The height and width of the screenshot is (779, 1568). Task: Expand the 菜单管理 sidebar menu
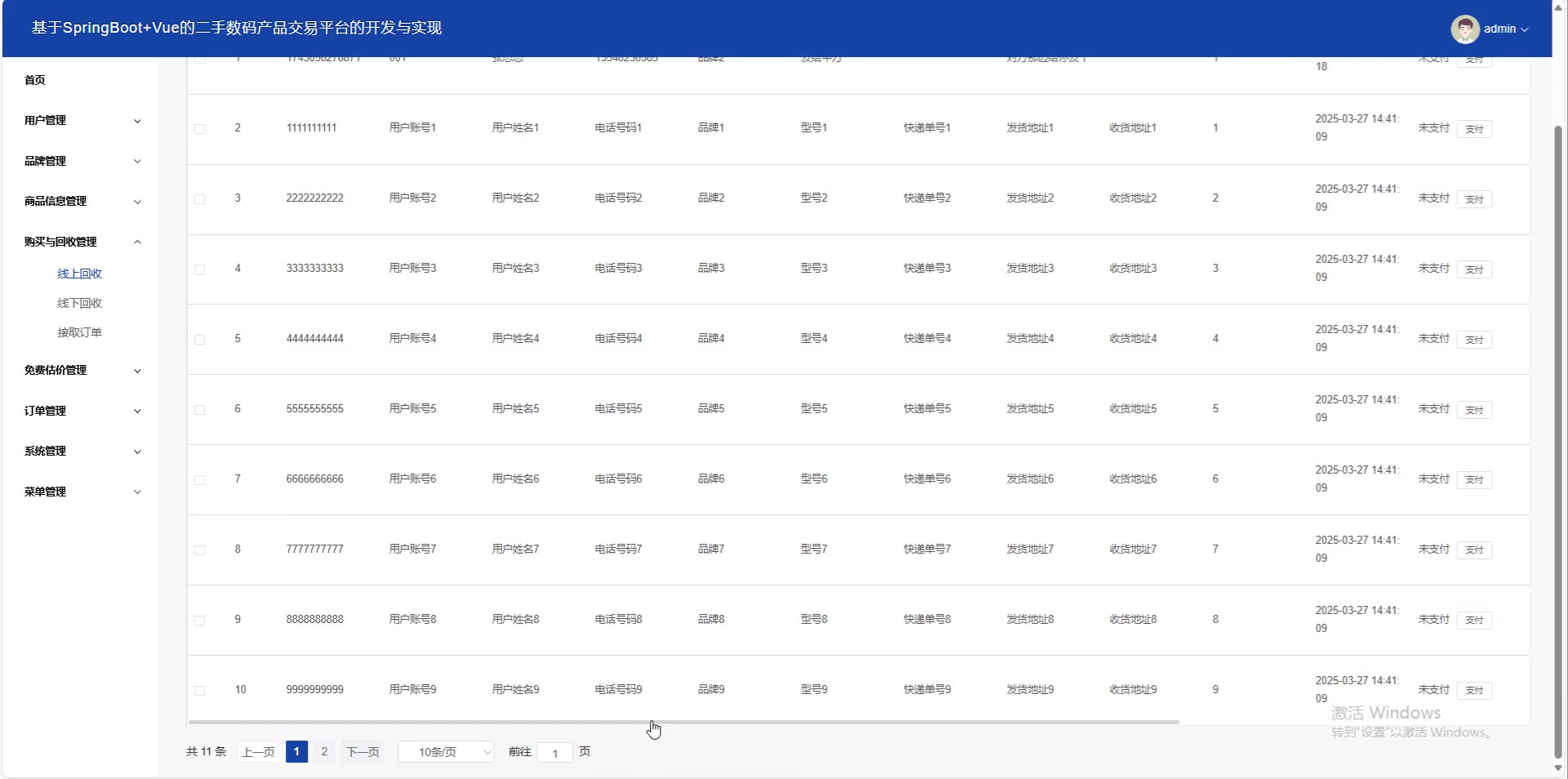[82, 492]
